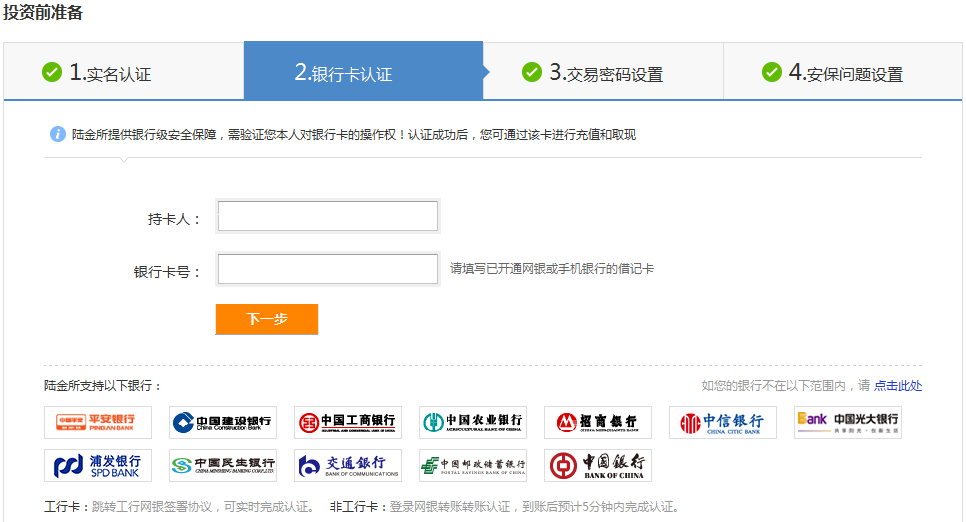The image size is (966, 522).
Task: Choose the SPD Bank logo
Action: (x=98, y=465)
